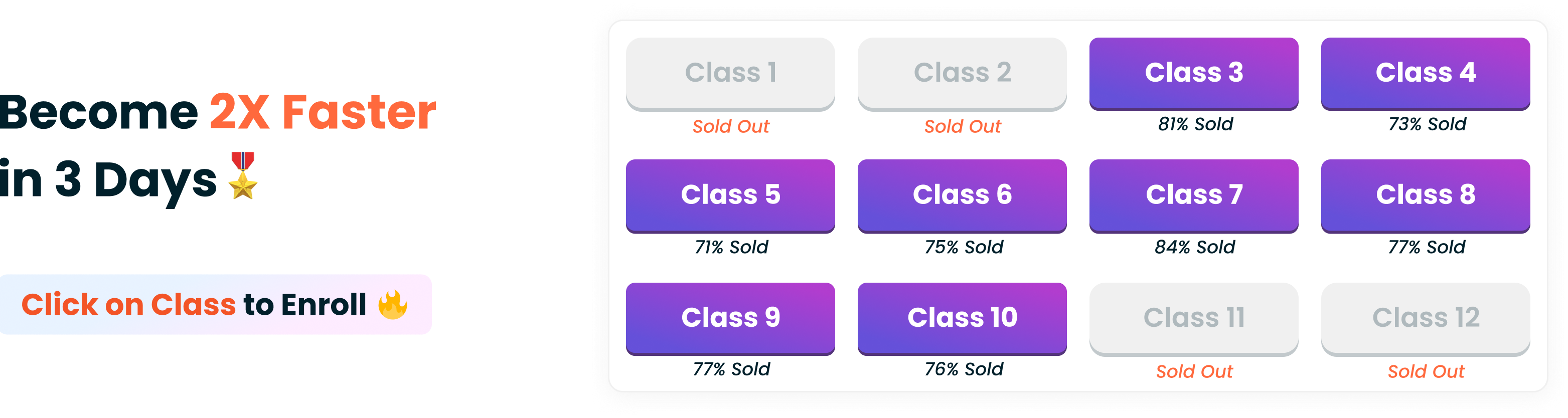Select Class 6 to enroll

coord(963,196)
